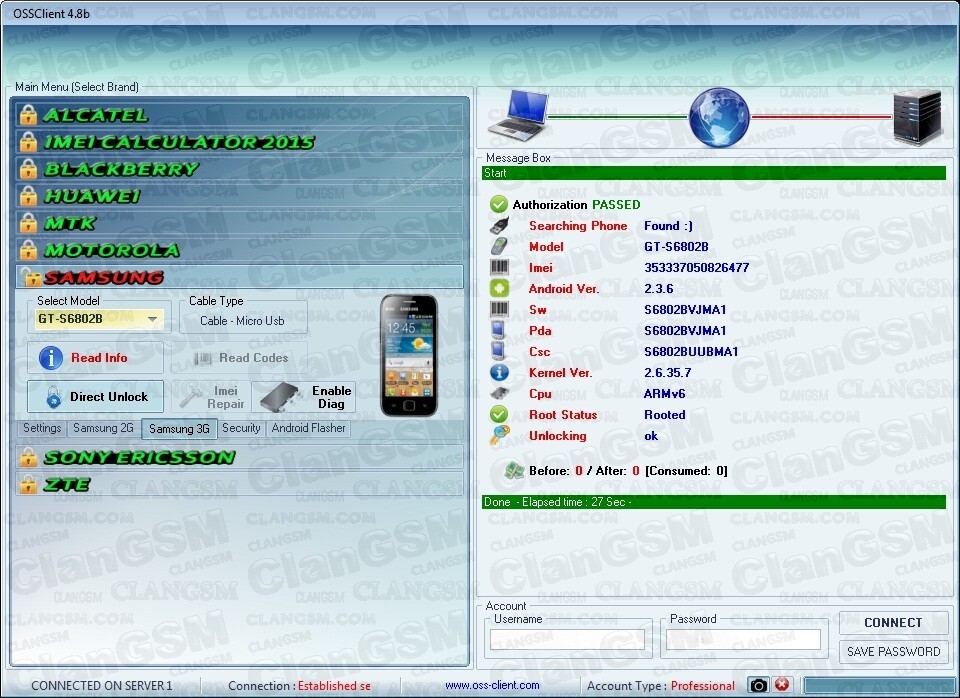Viewport: 960px width, 698px height.
Task: Click the chip icon on Enable Diag
Action: click(x=282, y=397)
